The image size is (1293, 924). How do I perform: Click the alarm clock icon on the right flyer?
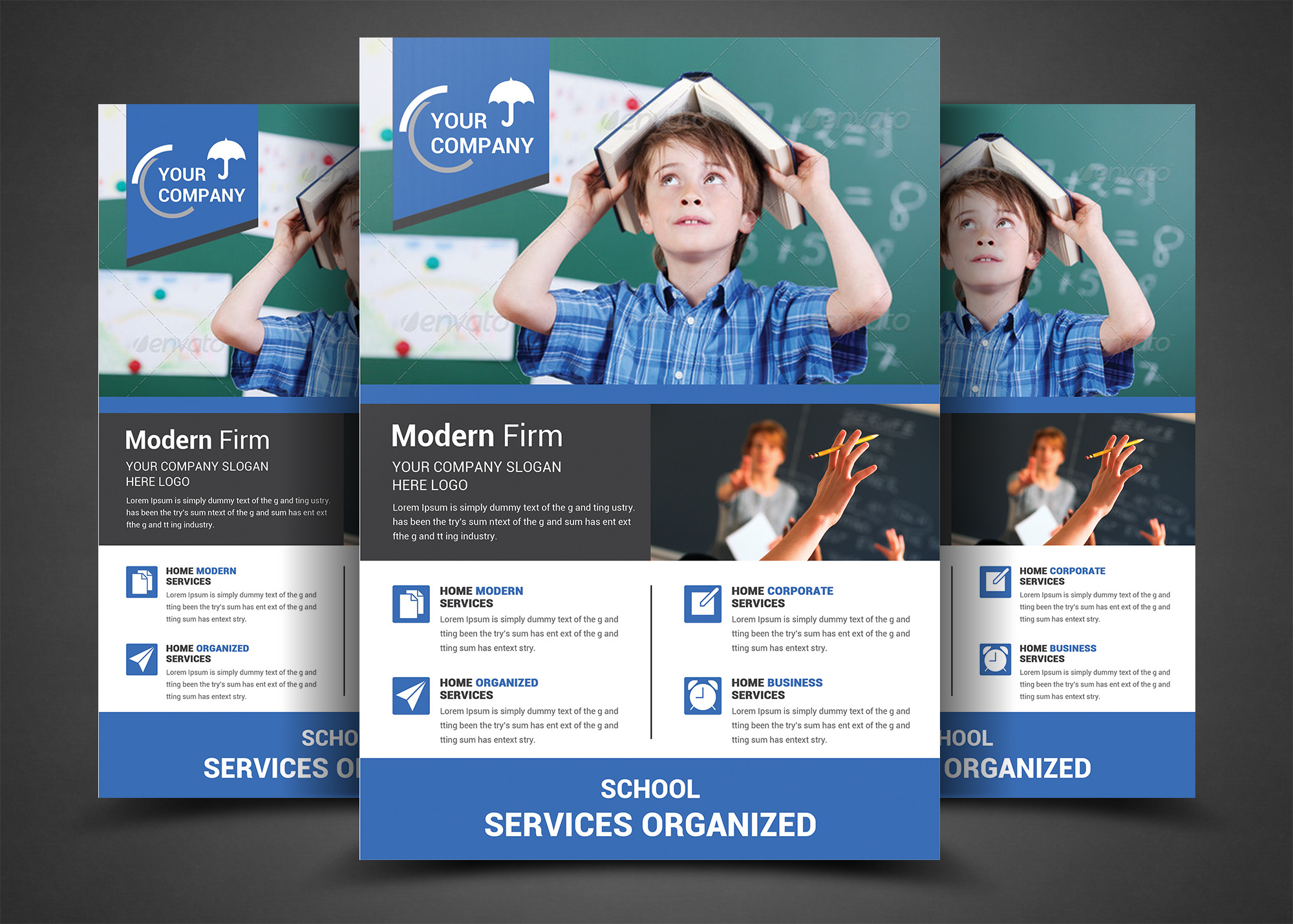[995, 660]
